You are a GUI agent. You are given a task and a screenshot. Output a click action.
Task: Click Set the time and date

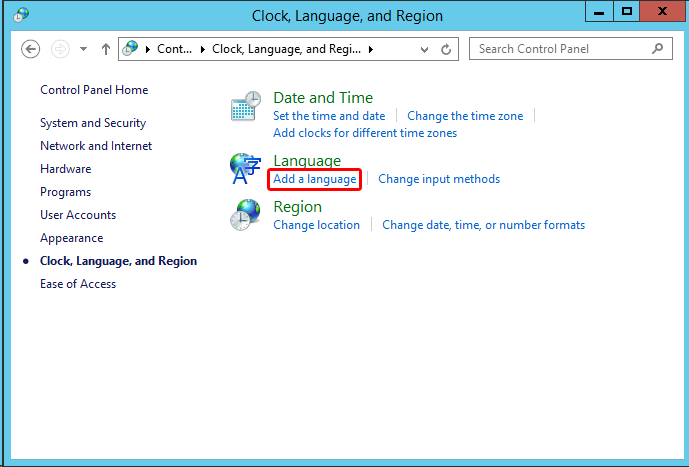pos(329,116)
